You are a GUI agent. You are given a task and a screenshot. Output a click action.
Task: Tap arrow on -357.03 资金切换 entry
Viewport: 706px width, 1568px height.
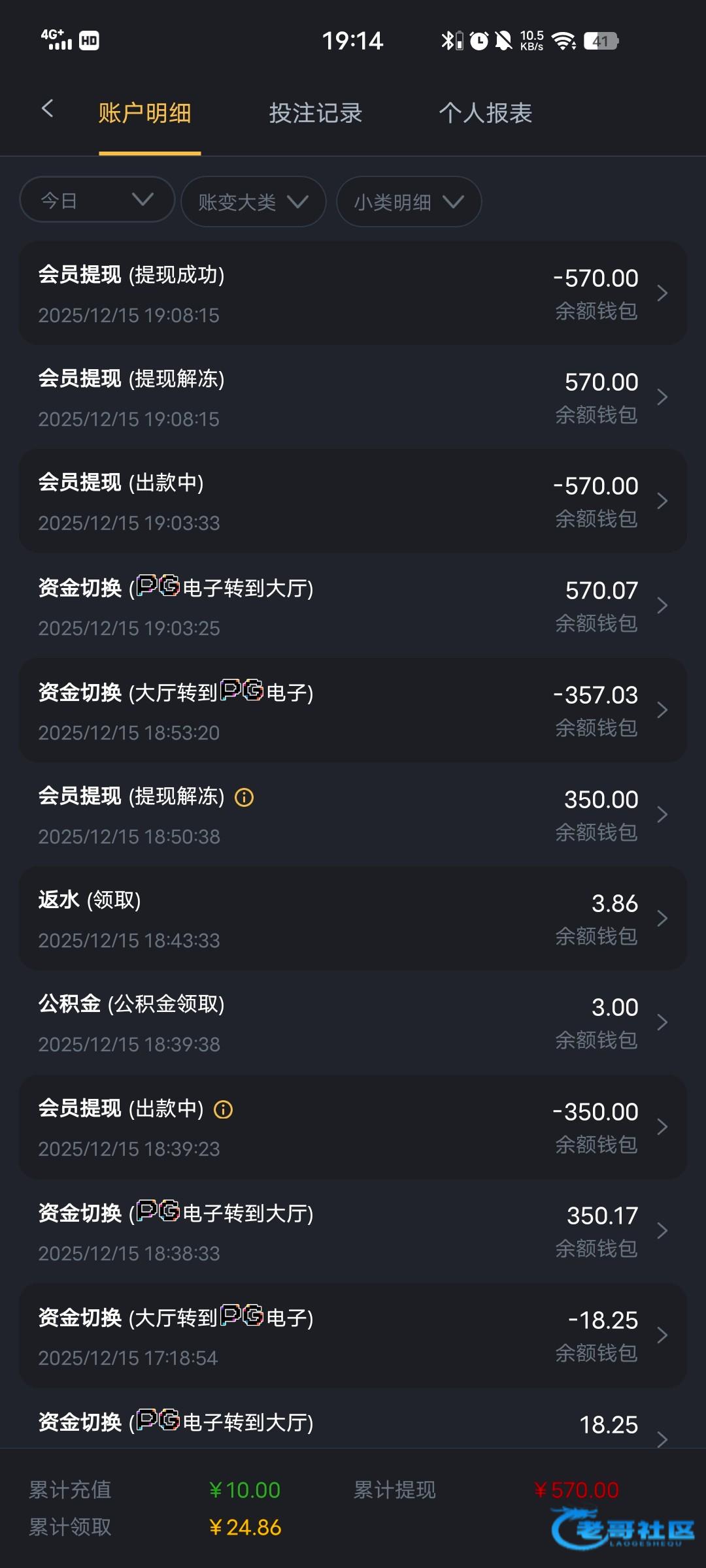[x=662, y=710]
